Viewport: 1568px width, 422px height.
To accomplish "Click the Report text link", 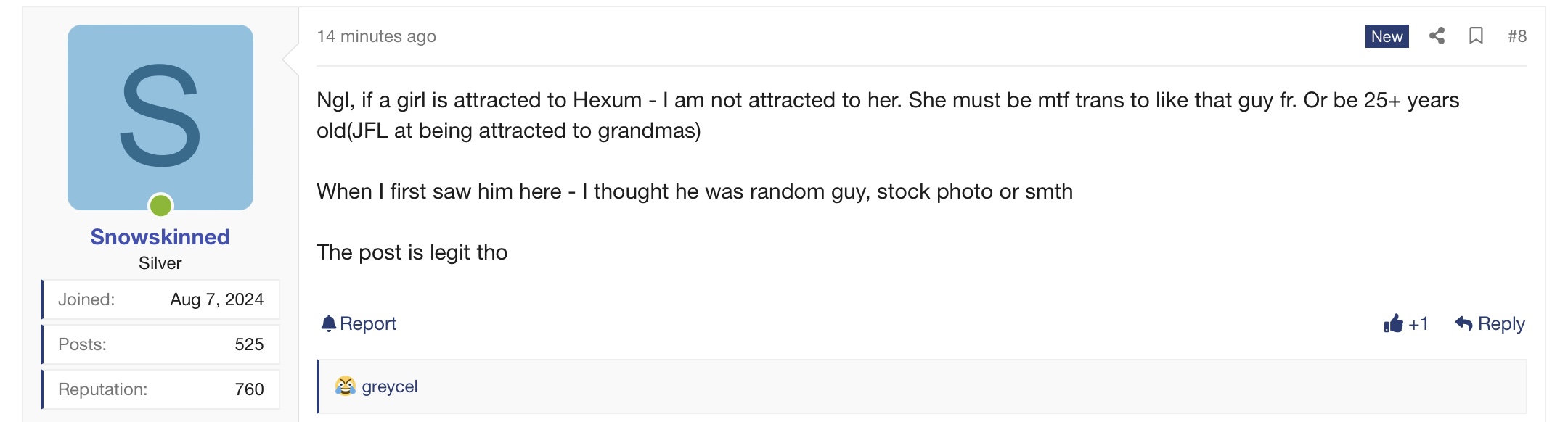I will point(368,323).
